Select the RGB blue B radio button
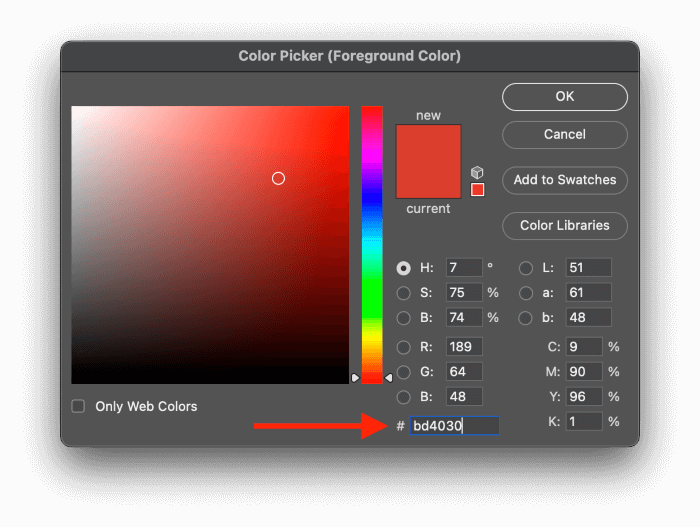 coord(404,397)
